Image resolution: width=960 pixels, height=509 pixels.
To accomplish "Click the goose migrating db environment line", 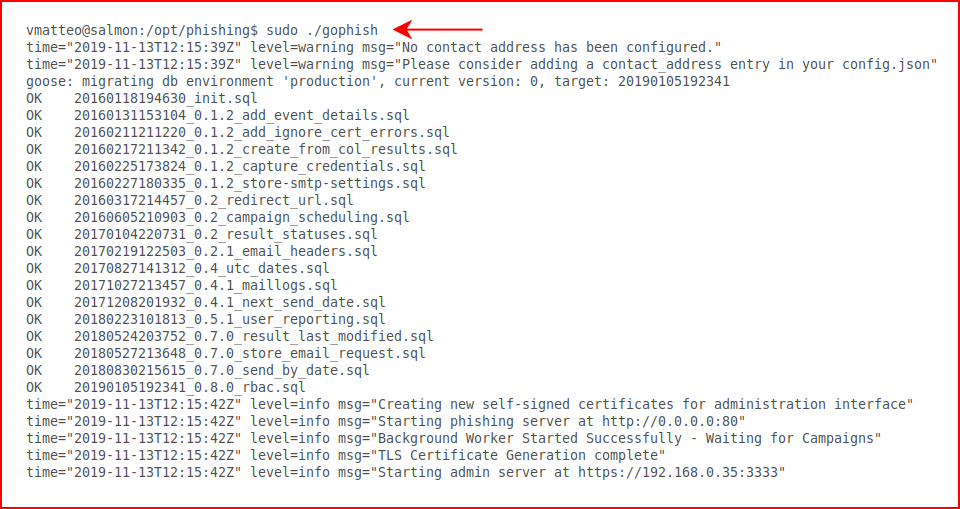I will pyautogui.click(x=378, y=81).
